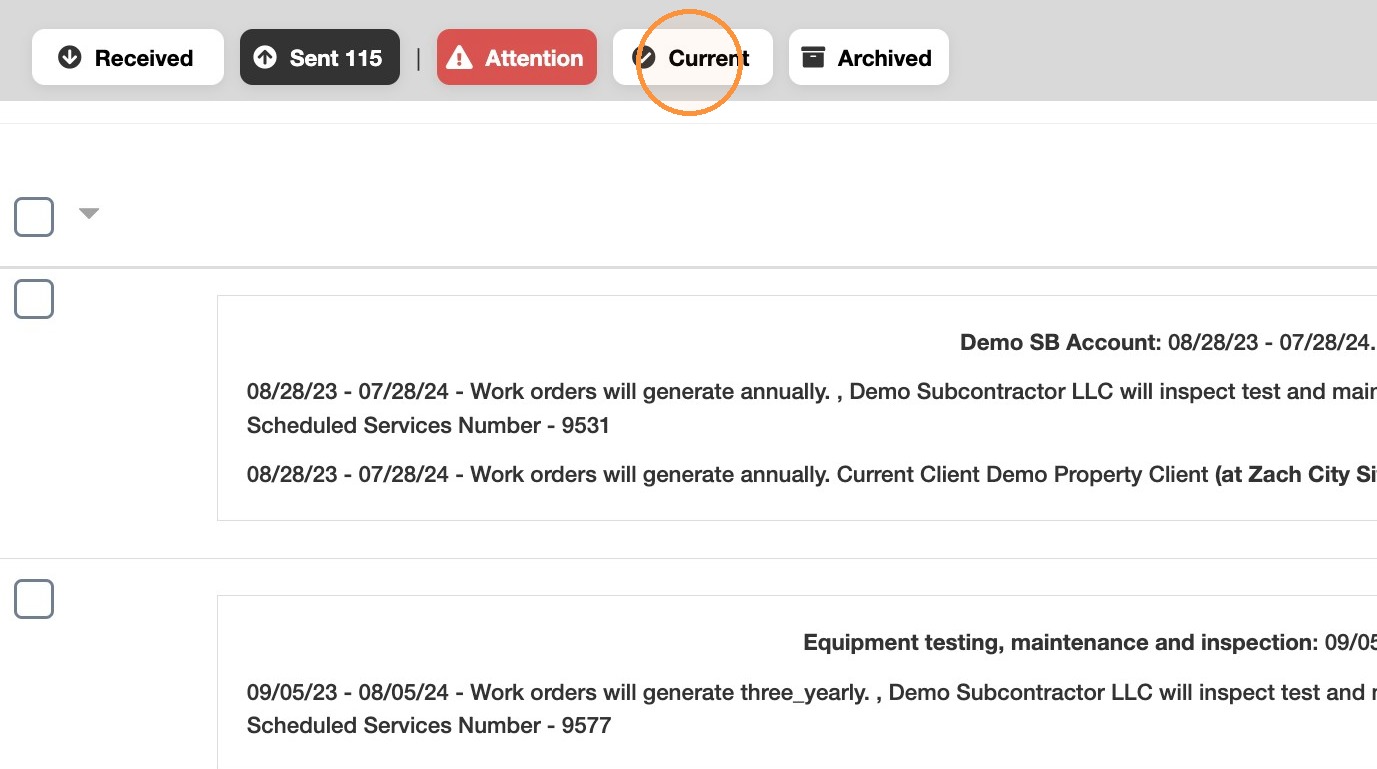Click the Scheduled Services Number - 9531 text

(x=428, y=425)
